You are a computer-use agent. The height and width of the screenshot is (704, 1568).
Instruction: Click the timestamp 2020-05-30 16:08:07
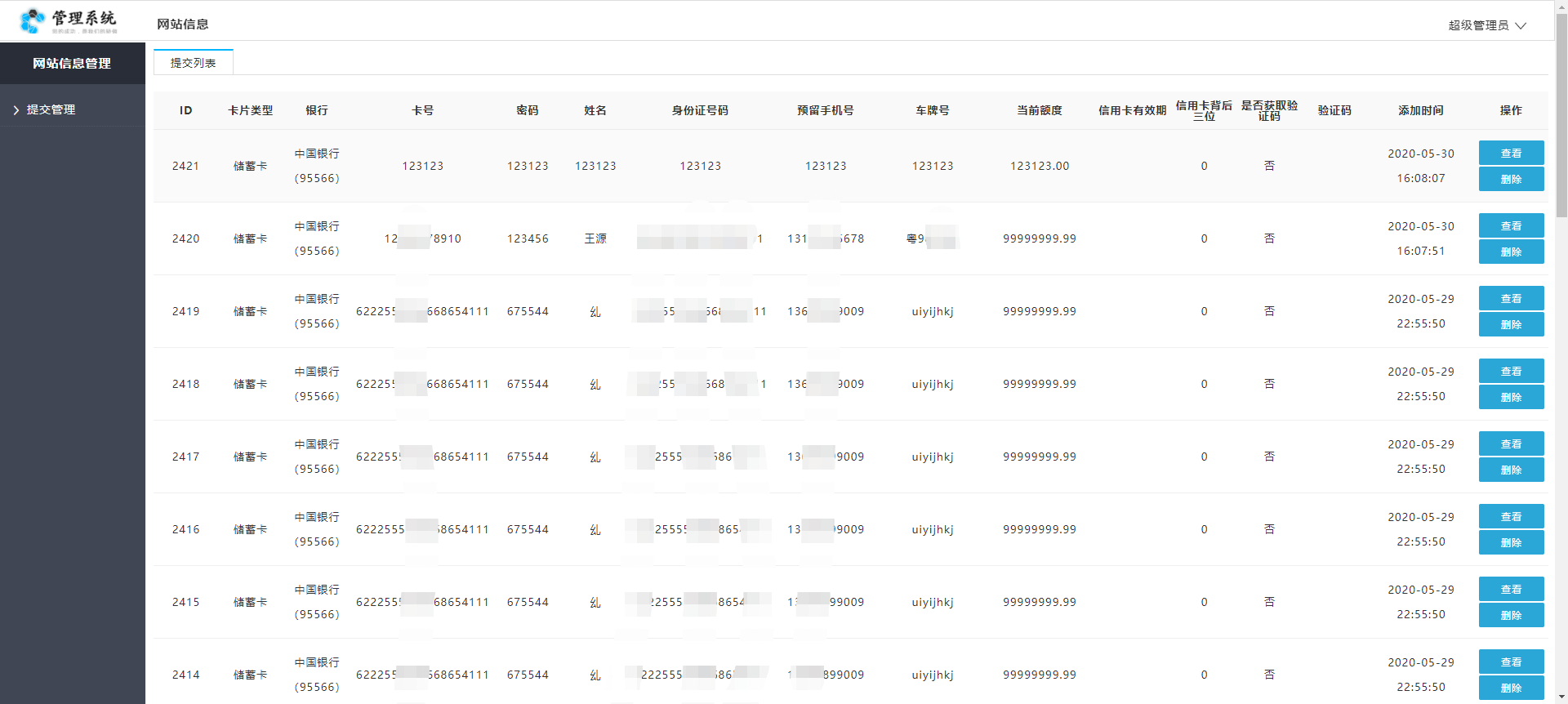point(1421,166)
